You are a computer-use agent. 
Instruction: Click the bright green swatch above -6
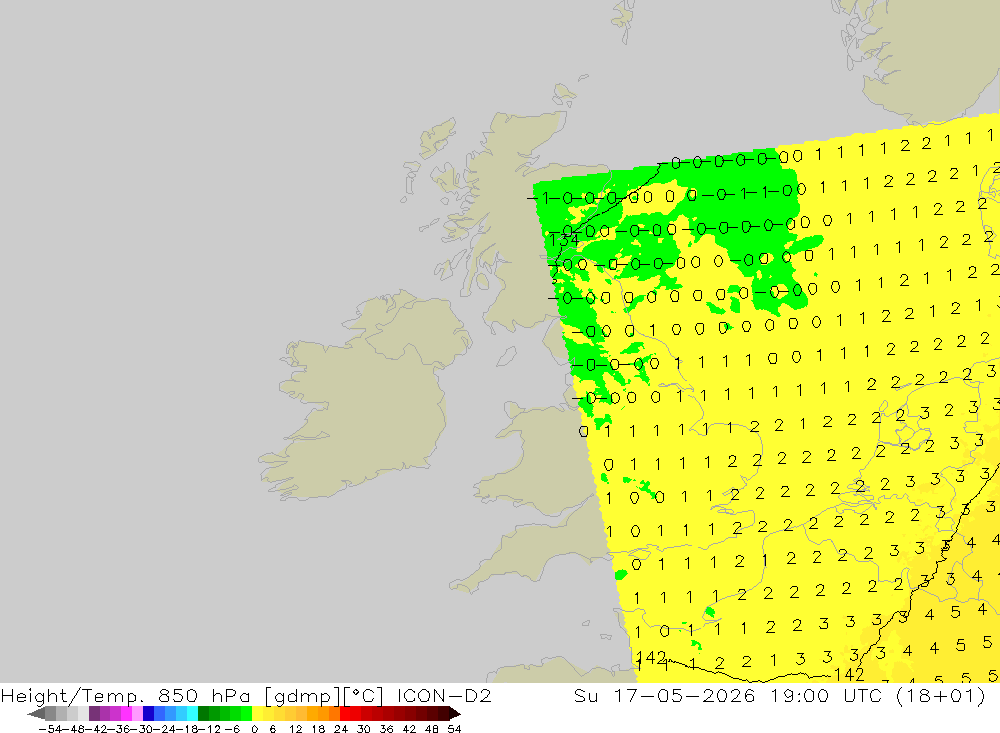coord(246,713)
